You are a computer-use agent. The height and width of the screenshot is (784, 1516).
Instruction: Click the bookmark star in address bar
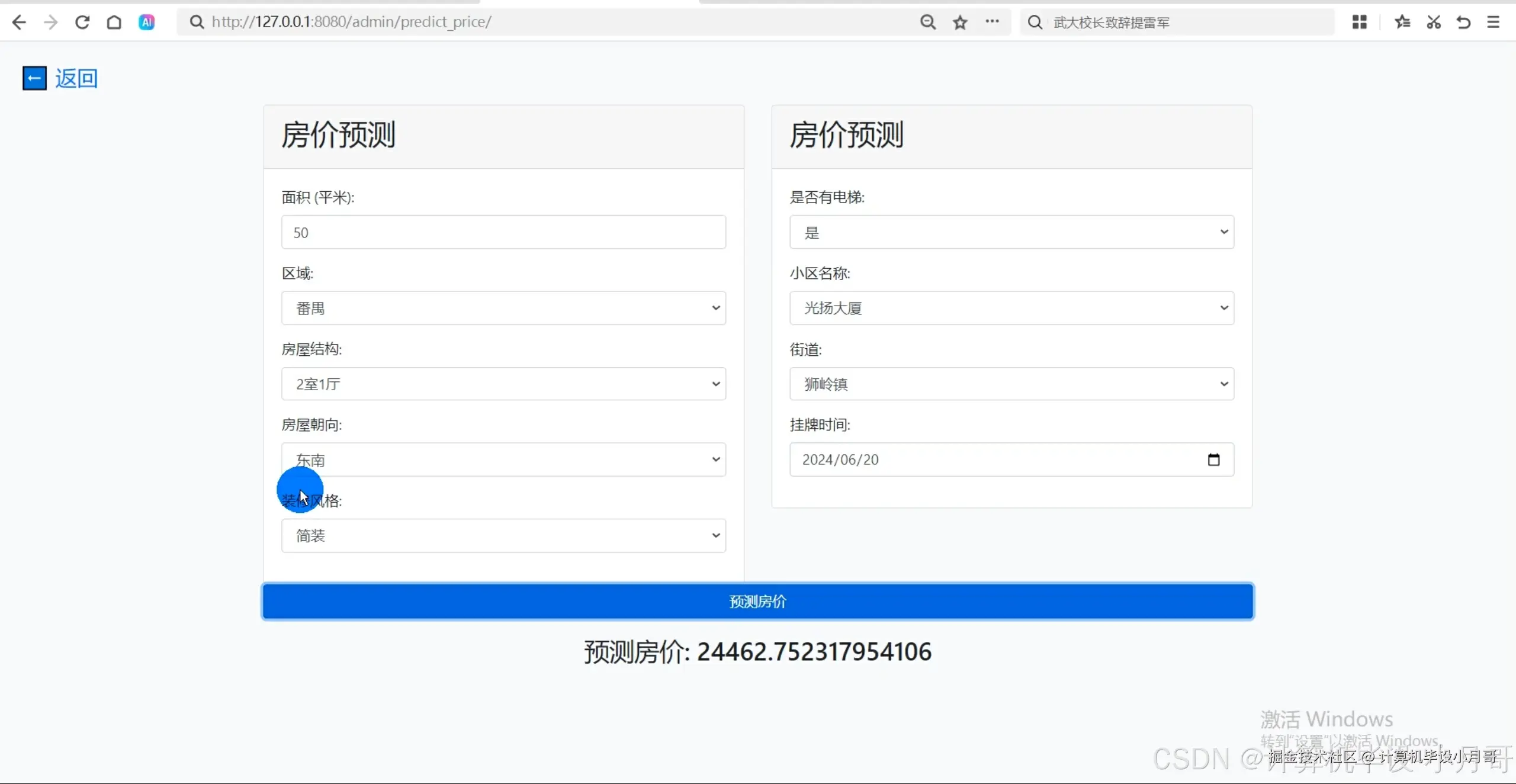pyautogui.click(x=960, y=22)
